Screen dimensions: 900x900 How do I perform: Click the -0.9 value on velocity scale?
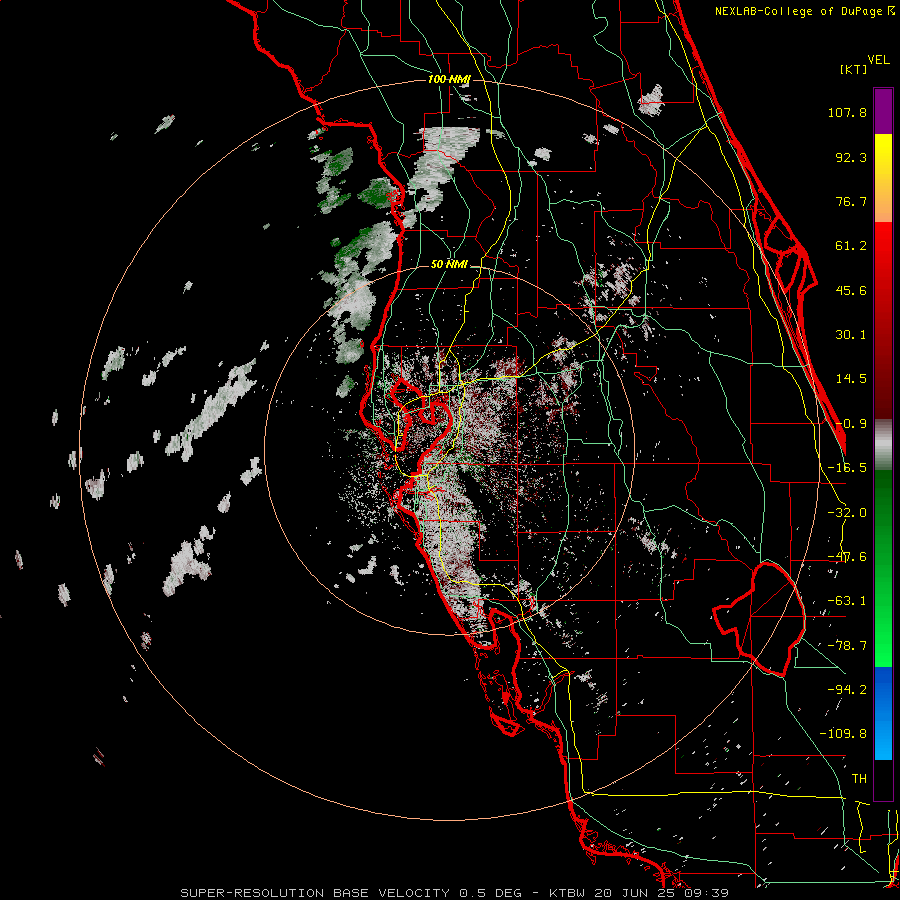(851, 424)
